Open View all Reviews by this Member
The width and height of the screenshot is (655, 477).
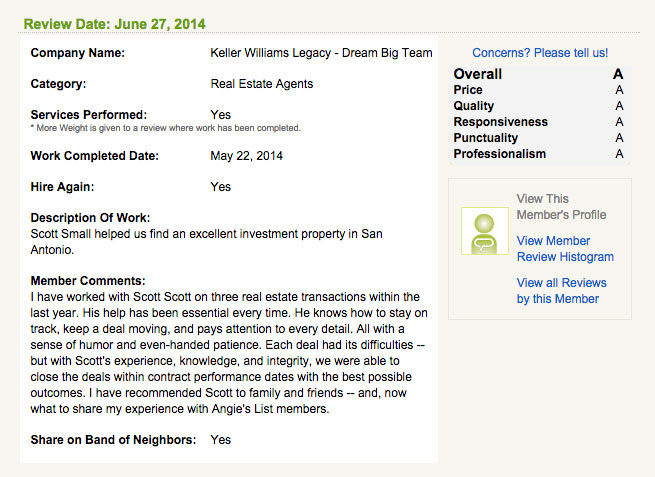[561, 291]
